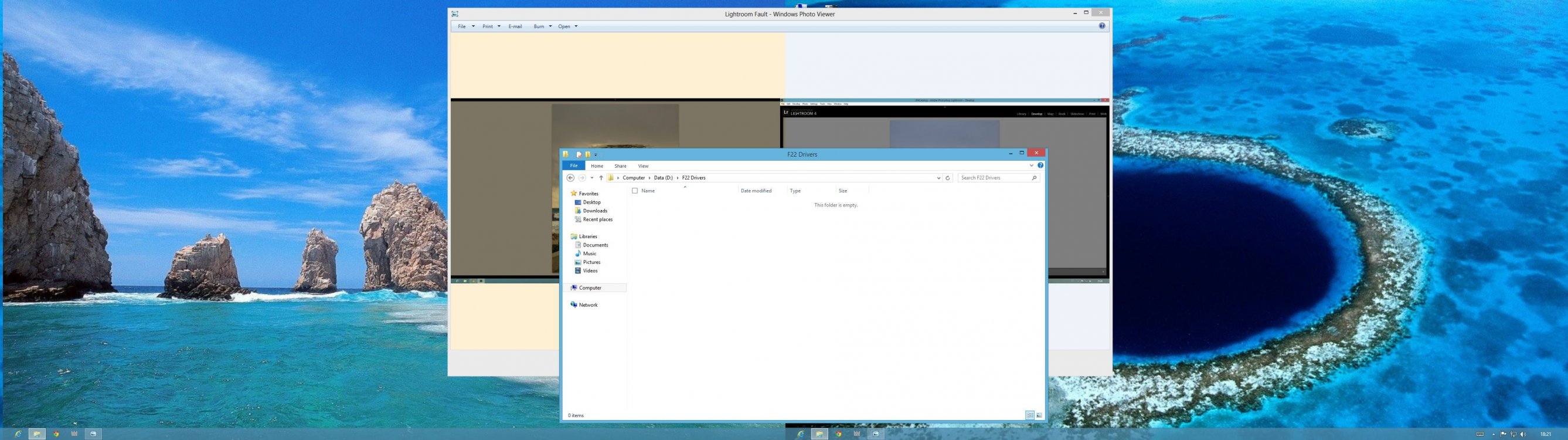Screen dimensions: 1568x440
Task: Select Libraries in navigation pane
Action: [x=588, y=236]
